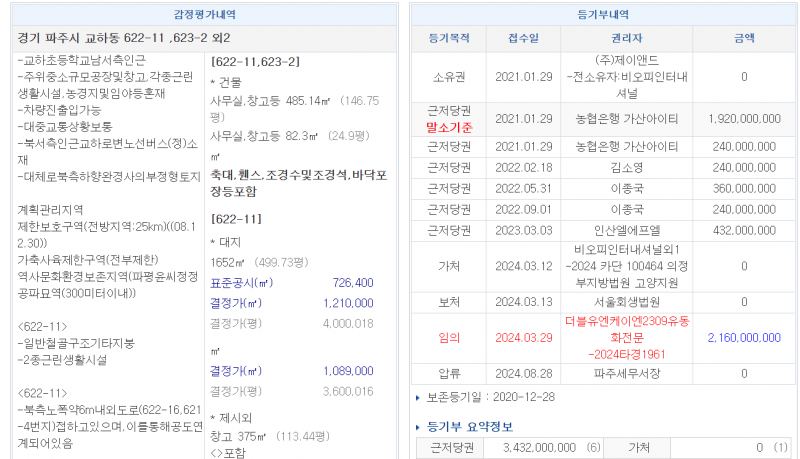Click the 파주세무서장 압류 rights holder
The height and width of the screenshot is (459, 800).
(x=626, y=373)
